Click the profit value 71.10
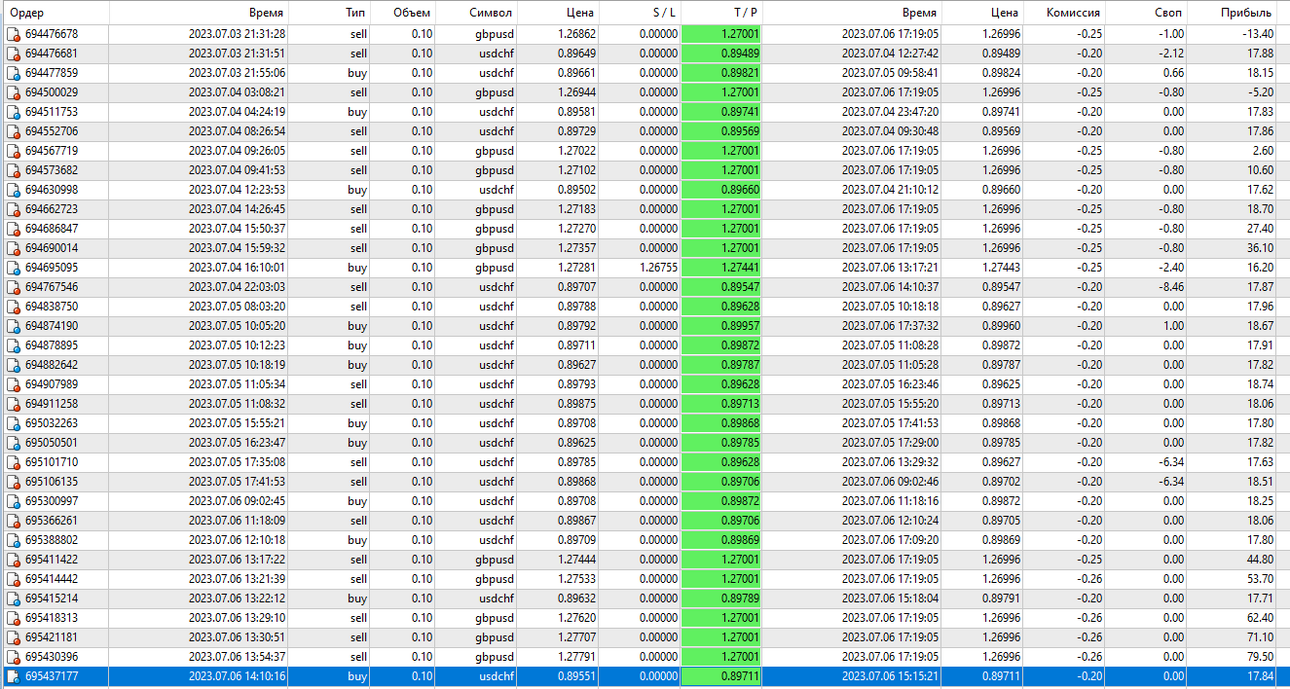 [1258, 638]
